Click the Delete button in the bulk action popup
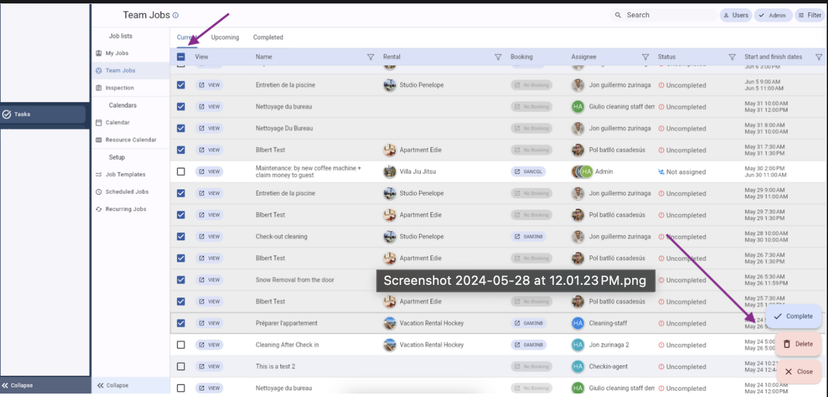This screenshot has width=828, height=397. [798, 344]
